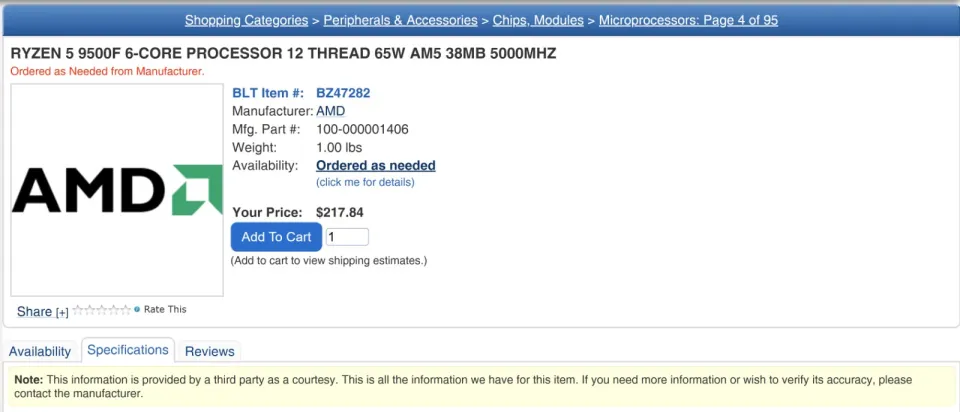The image size is (960, 412).
Task: Click the AMD logo product image
Action: point(117,190)
